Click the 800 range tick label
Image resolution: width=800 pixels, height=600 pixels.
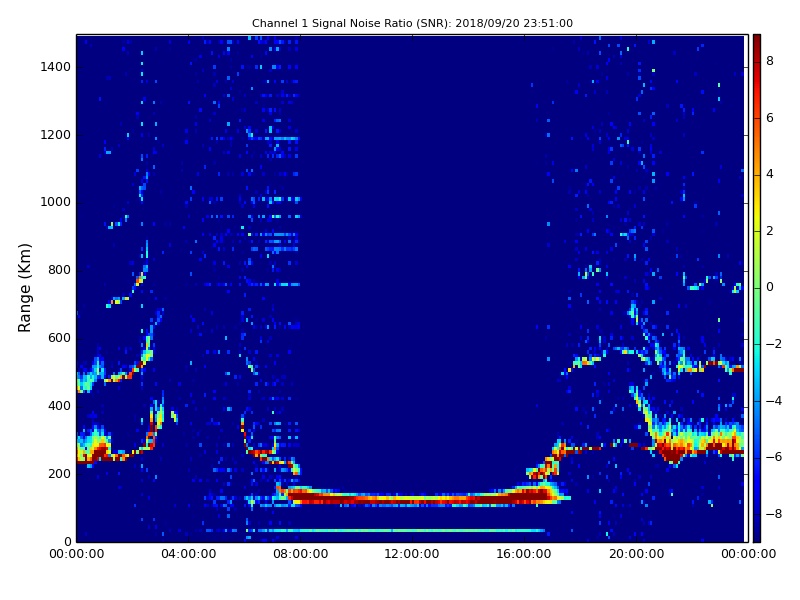click(59, 270)
